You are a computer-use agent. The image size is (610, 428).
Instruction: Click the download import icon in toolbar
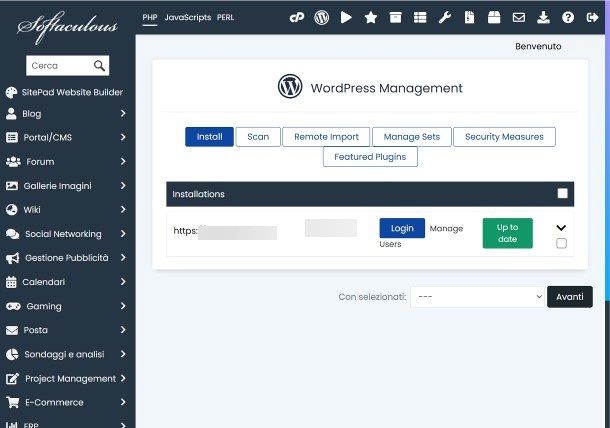pyautogui.click(x=543, y=18)
